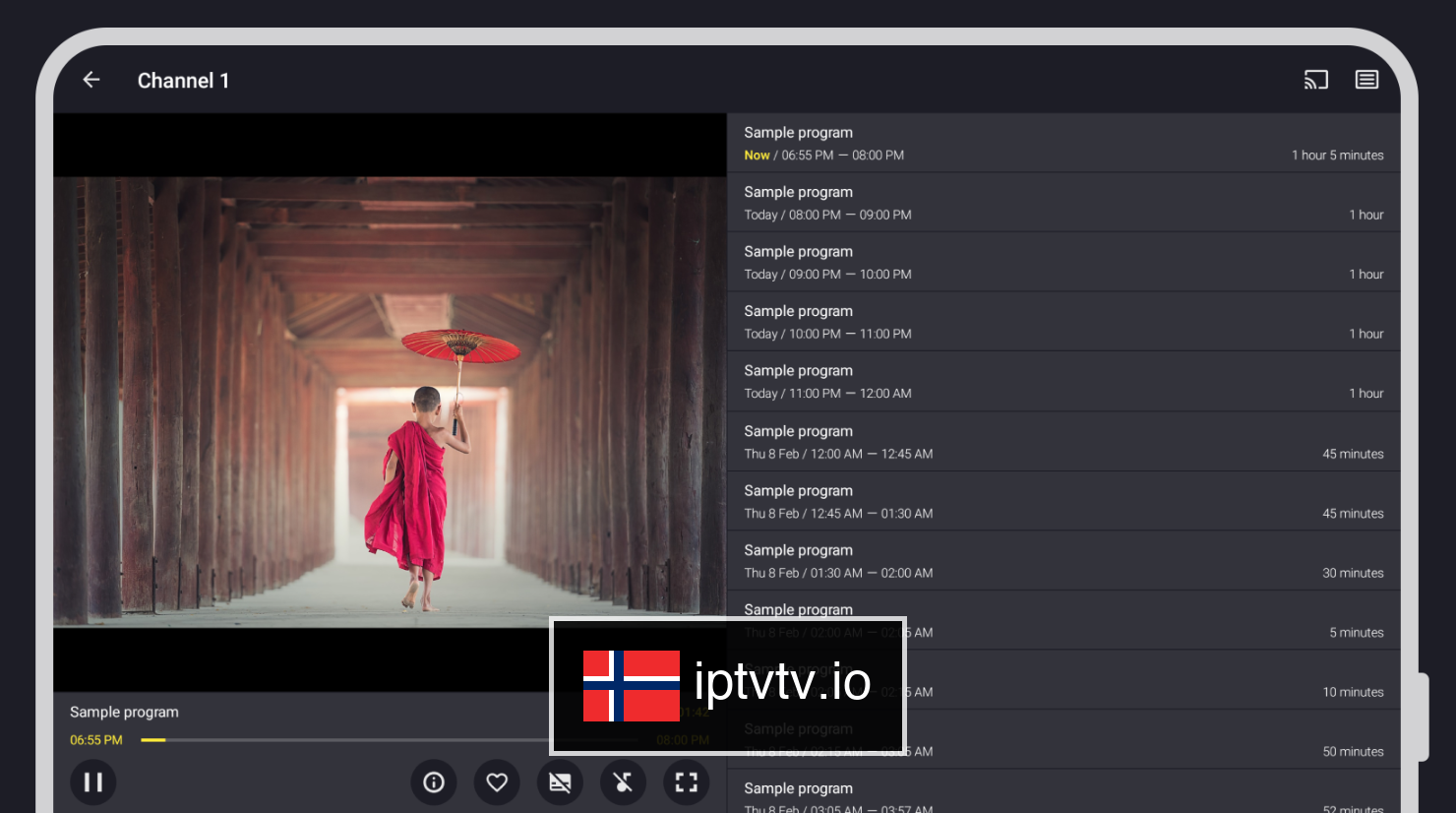The width and height of the screenshot is (1456, 813).
Task: Select program Today 09:00 PM – 10:00 PM
Action: (x=1063, y=262)
